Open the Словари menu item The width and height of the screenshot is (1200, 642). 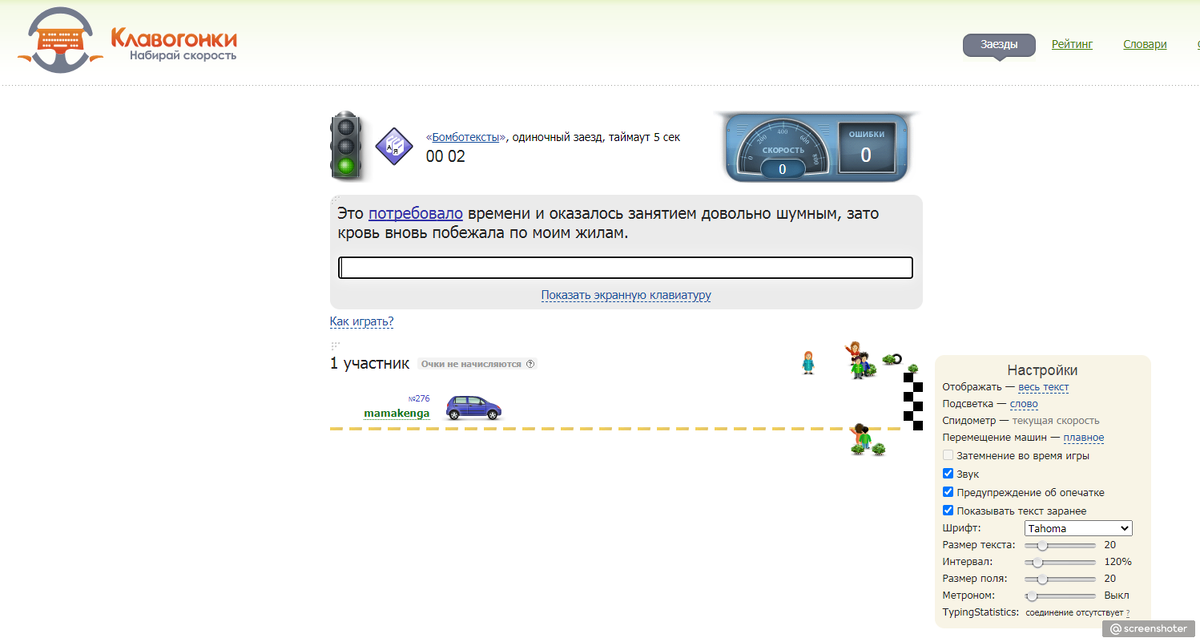tap(1145, 45)
